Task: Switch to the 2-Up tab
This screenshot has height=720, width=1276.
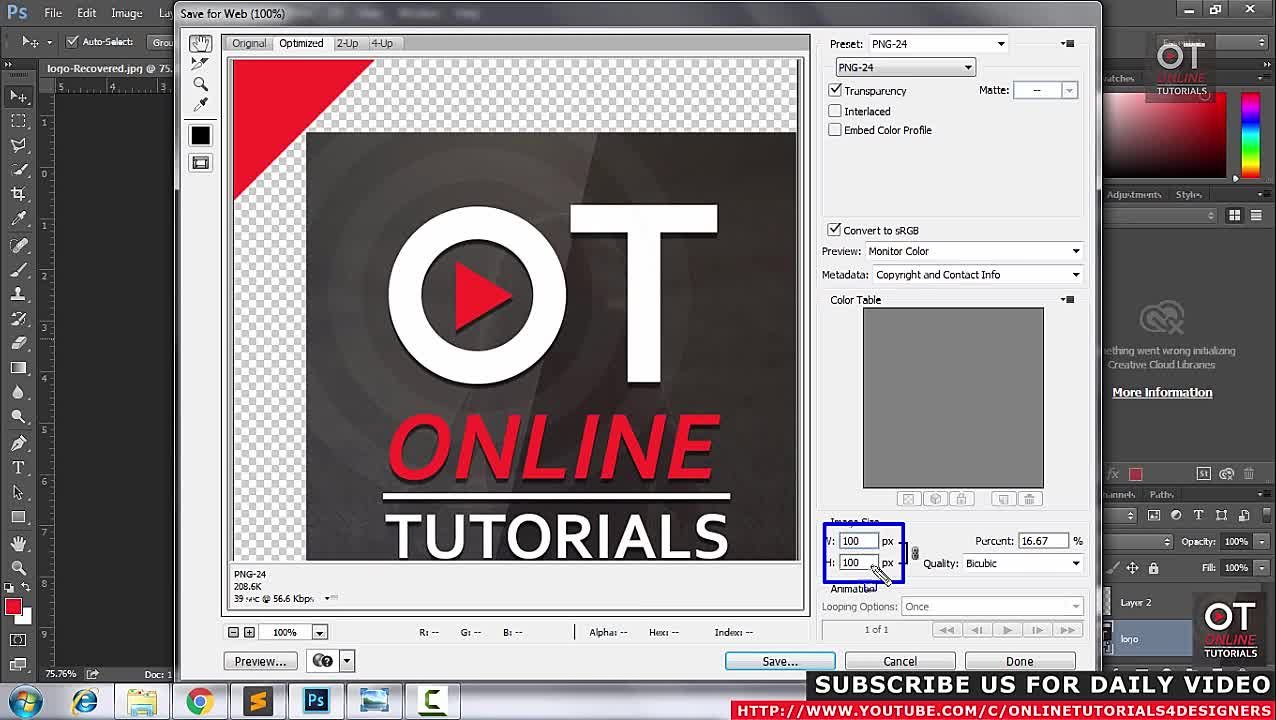Action: [347, 43]
